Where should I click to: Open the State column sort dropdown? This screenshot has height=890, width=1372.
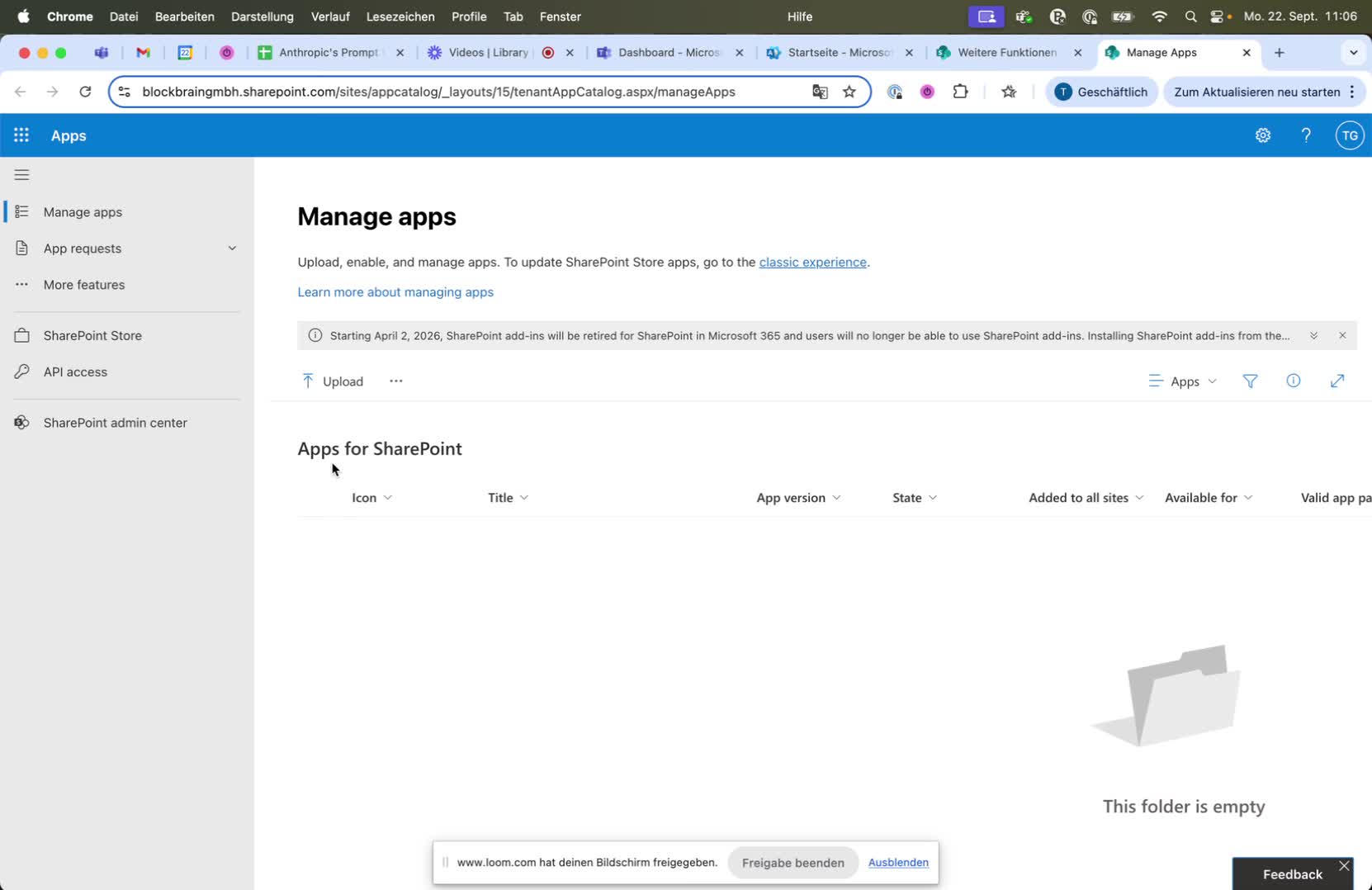(915, 498)
